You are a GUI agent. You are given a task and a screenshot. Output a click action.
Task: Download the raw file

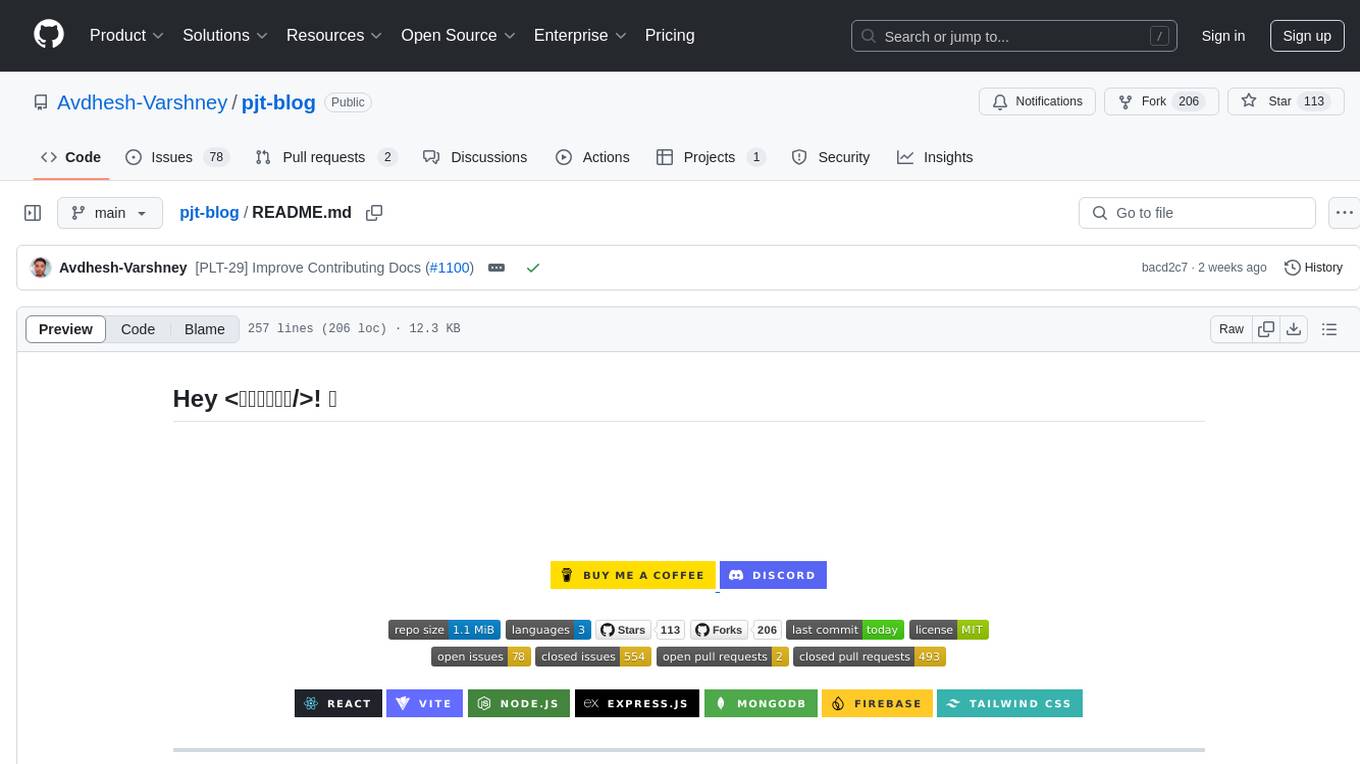(1293, 329)
